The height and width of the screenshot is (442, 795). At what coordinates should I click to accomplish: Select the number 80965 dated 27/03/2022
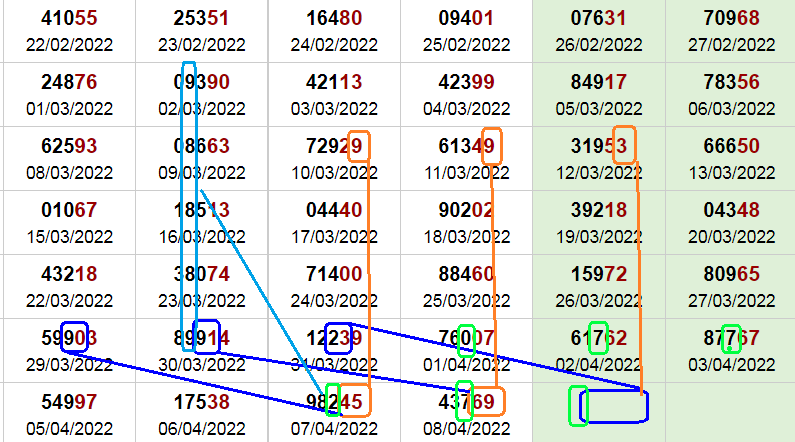click(x=731, y=276)
